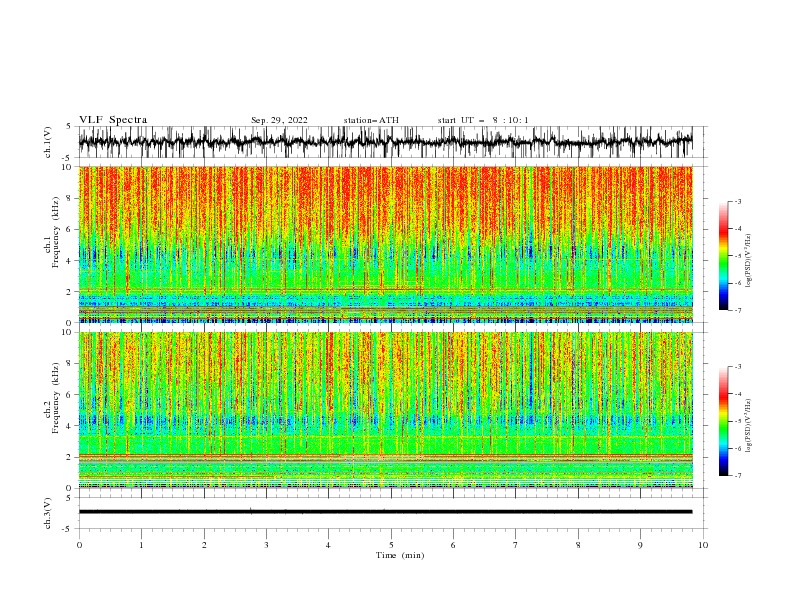Click the 'ch.3(V)' axis label
Image resolution: width=792 pixels, height=612 pixels.
pos(48,513)
